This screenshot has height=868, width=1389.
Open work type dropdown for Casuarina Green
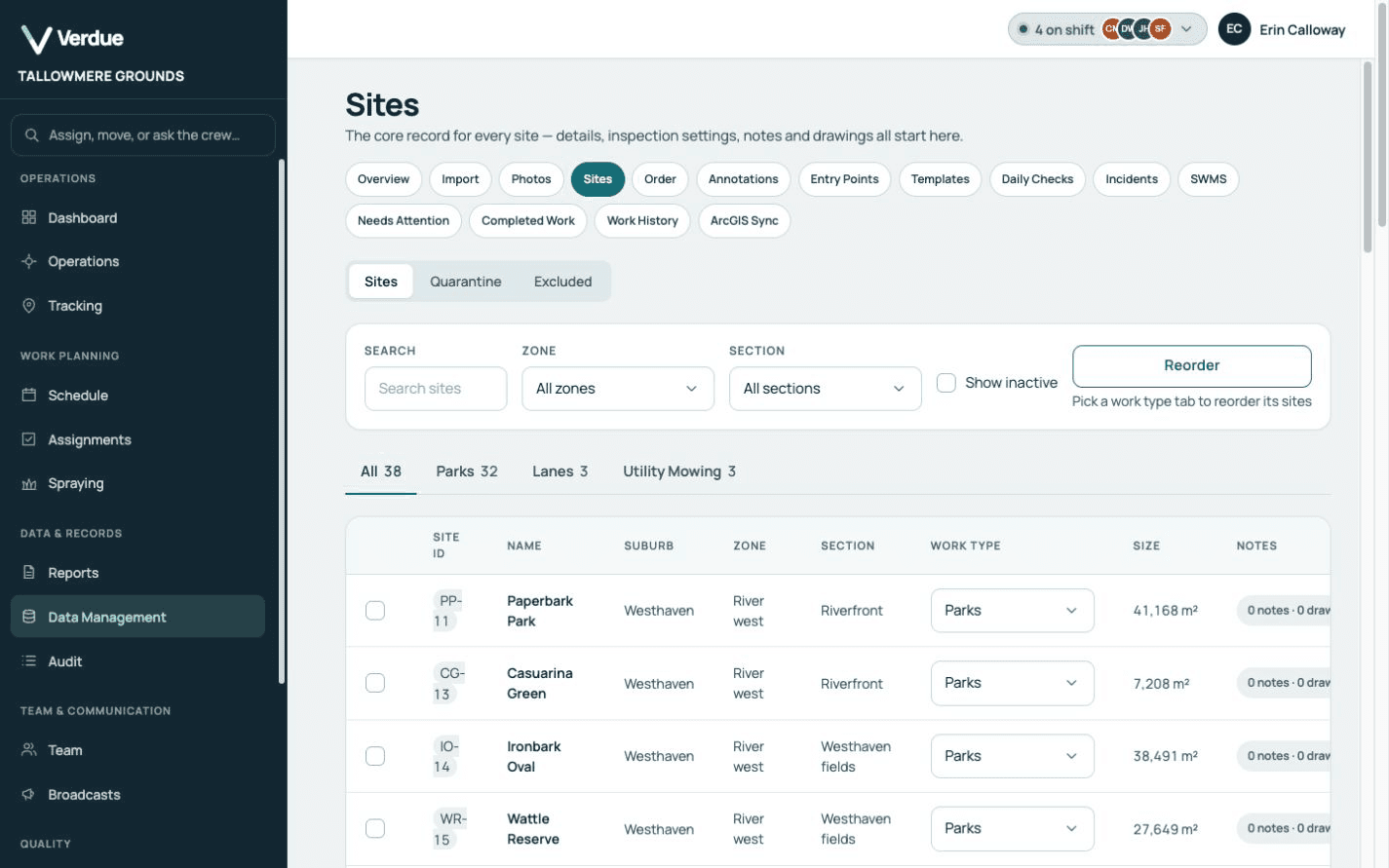[x=1012, y=683]
